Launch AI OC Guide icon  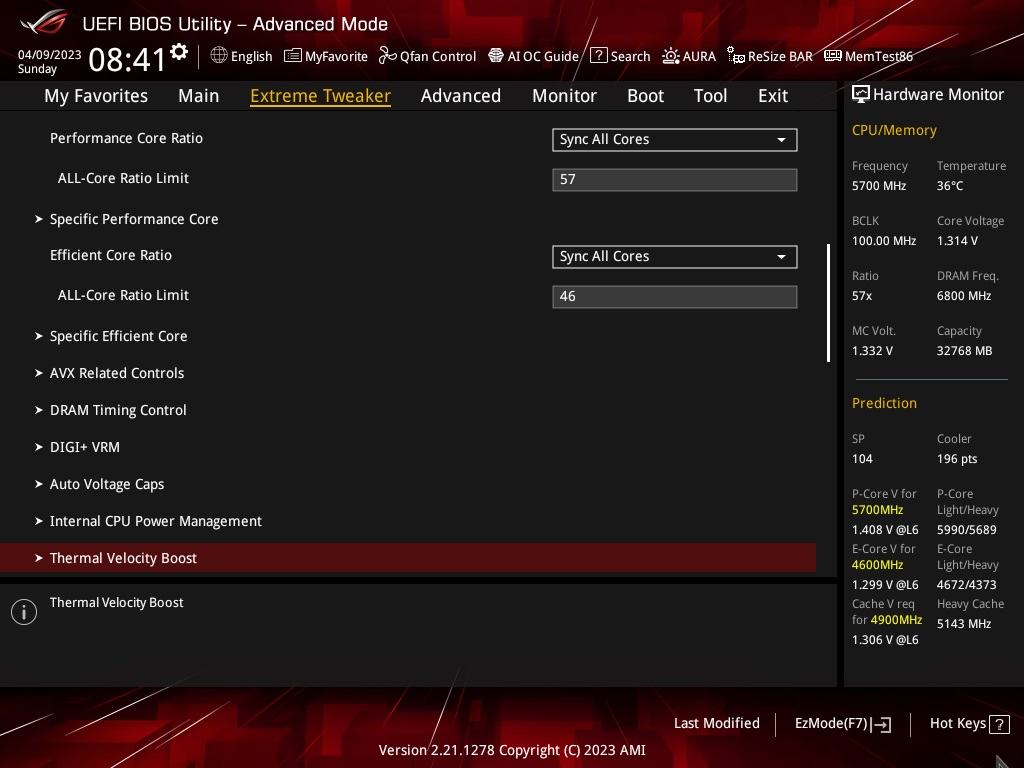(x=496, y=56)
